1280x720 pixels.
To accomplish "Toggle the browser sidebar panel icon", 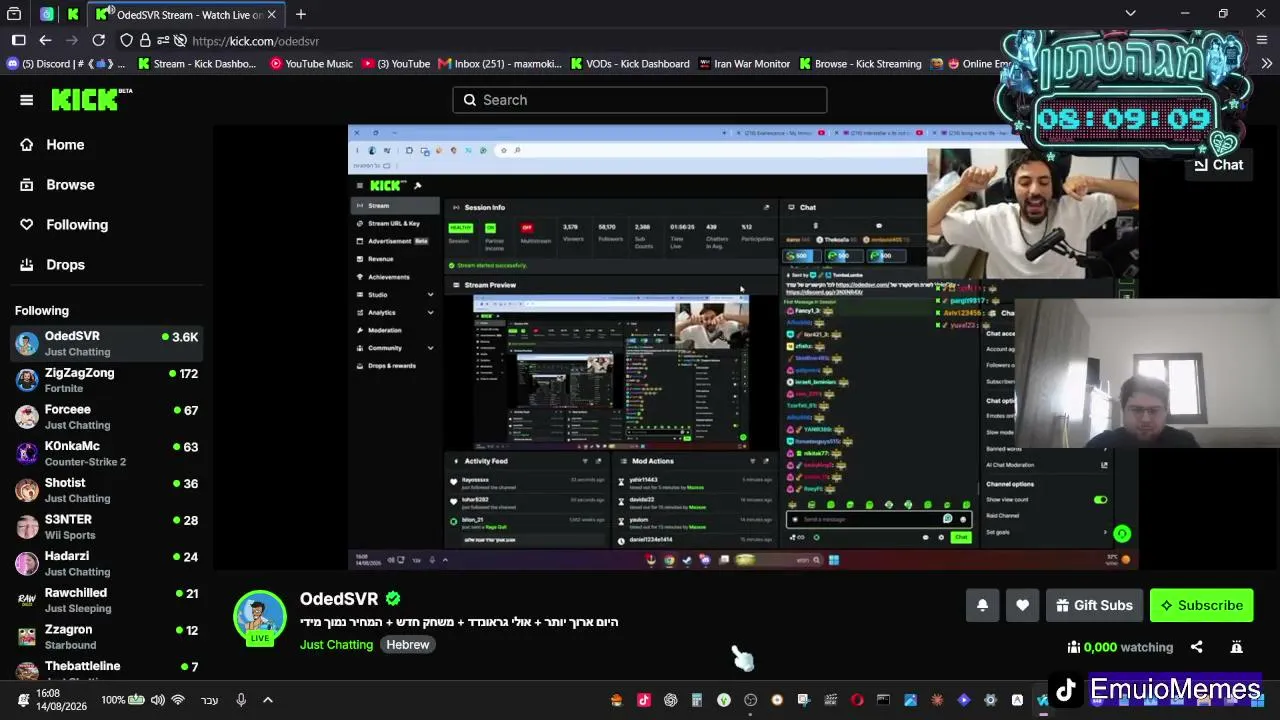I will [18, 40].
